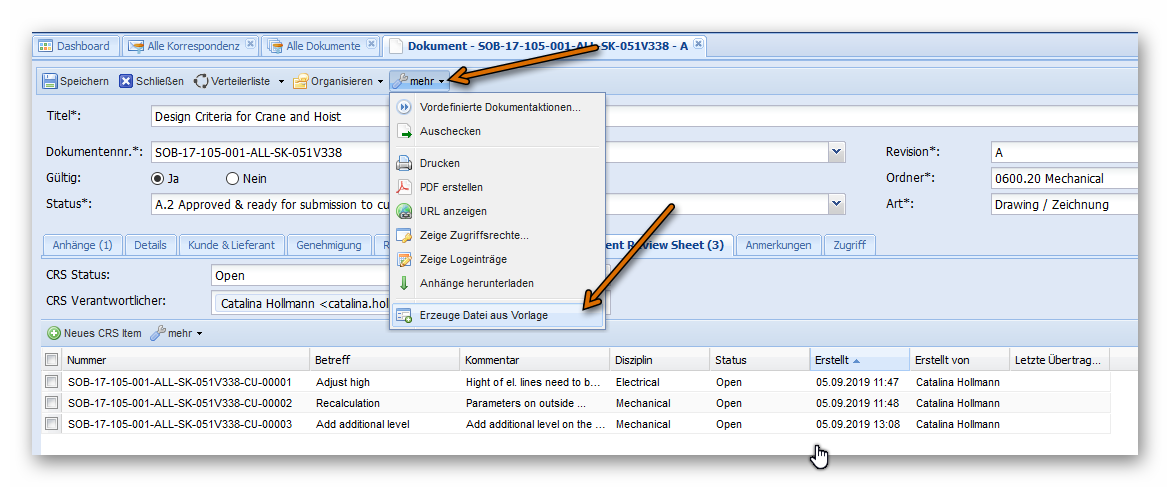Click the Neues CRS Item button
1170x487 pixels.
94,333
